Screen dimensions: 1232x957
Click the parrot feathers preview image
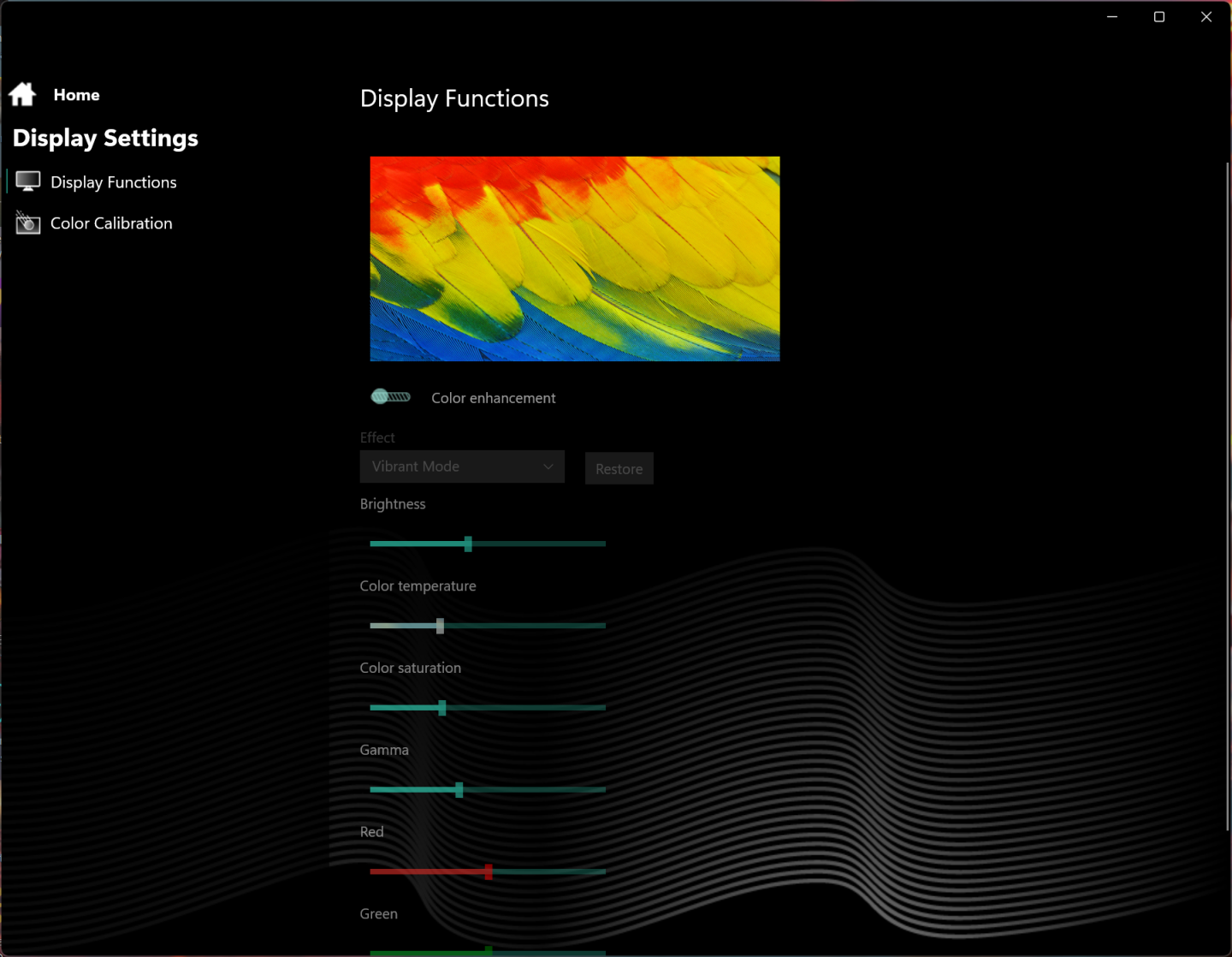tap(575, 259)
